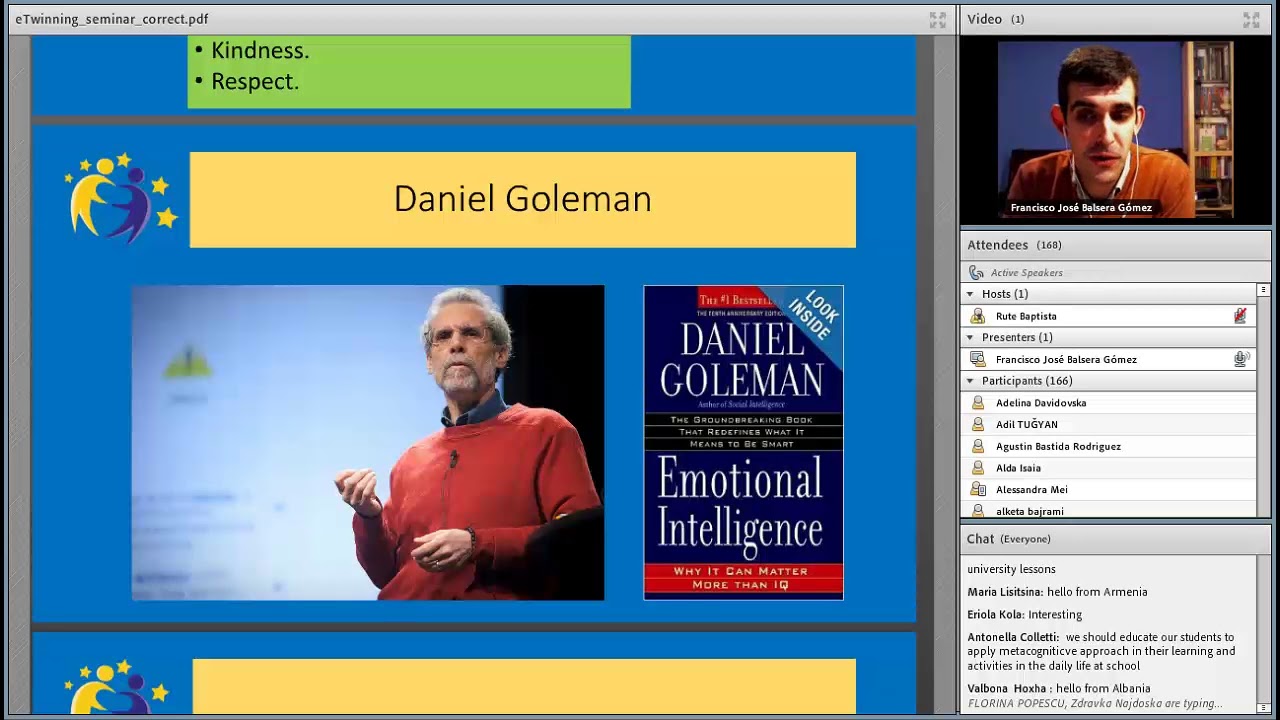Click Agustin Bastida Rodriguez's participant icon
This screenshot has width=1280, height=720.
coord(978,446)
